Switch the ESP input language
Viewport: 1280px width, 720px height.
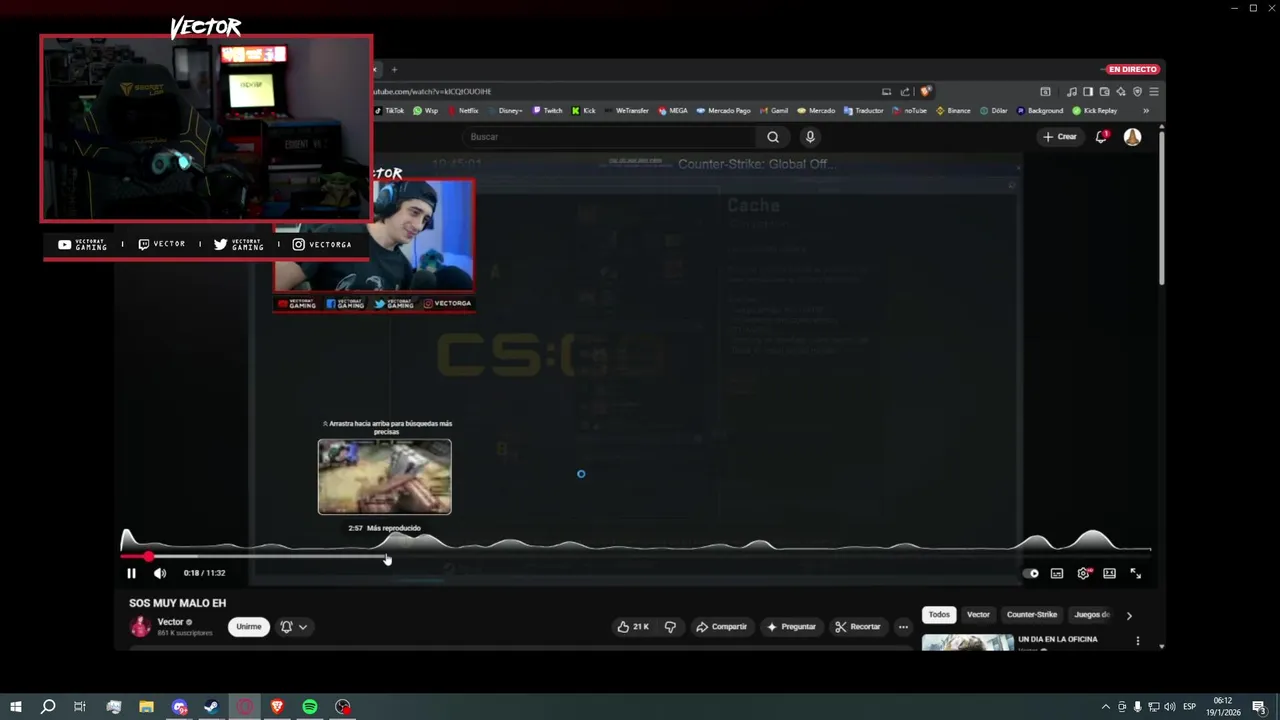tap(1190, 707)
